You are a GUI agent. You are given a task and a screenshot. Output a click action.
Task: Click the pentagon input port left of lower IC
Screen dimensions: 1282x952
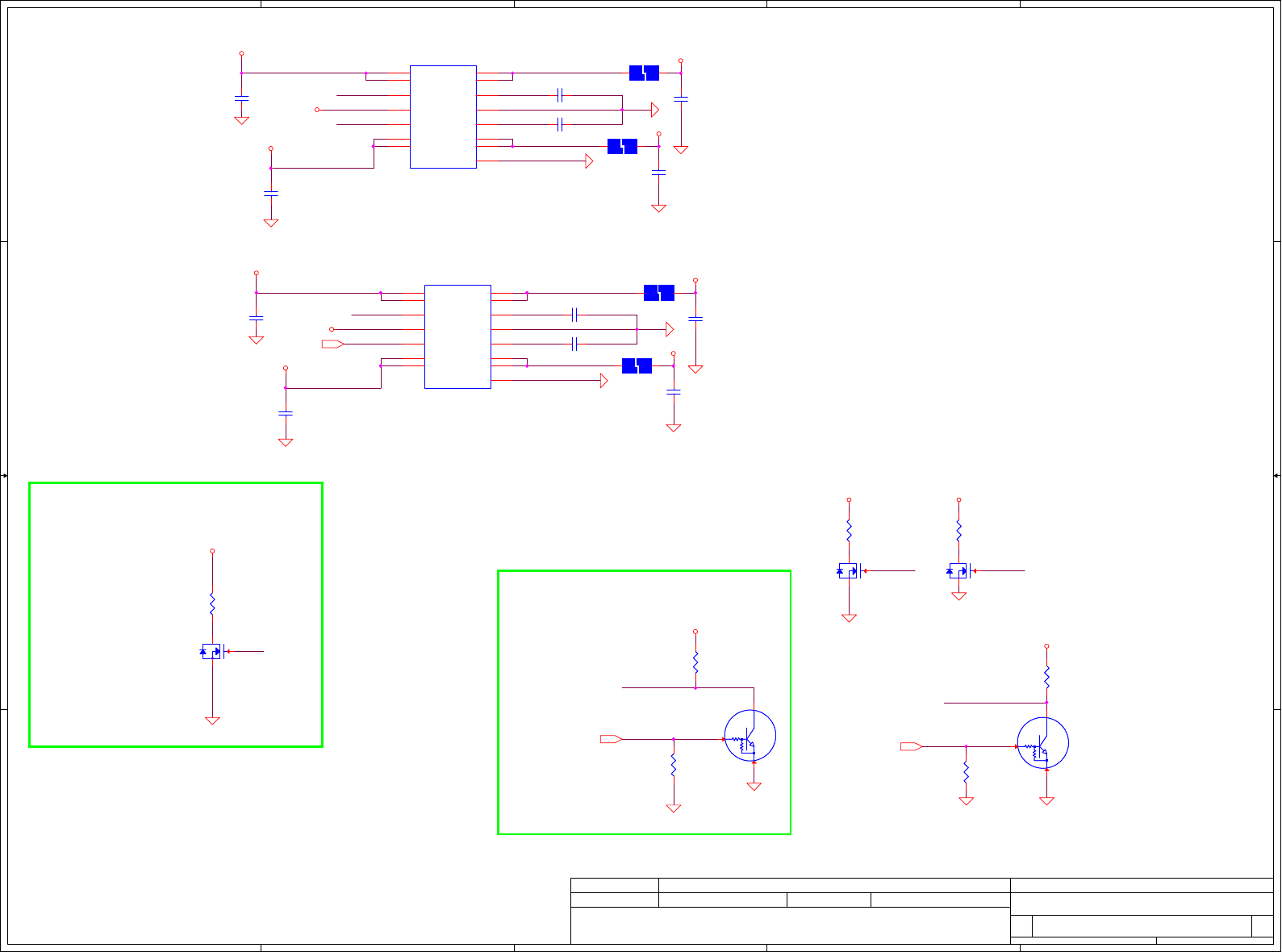tap(332, 344)
